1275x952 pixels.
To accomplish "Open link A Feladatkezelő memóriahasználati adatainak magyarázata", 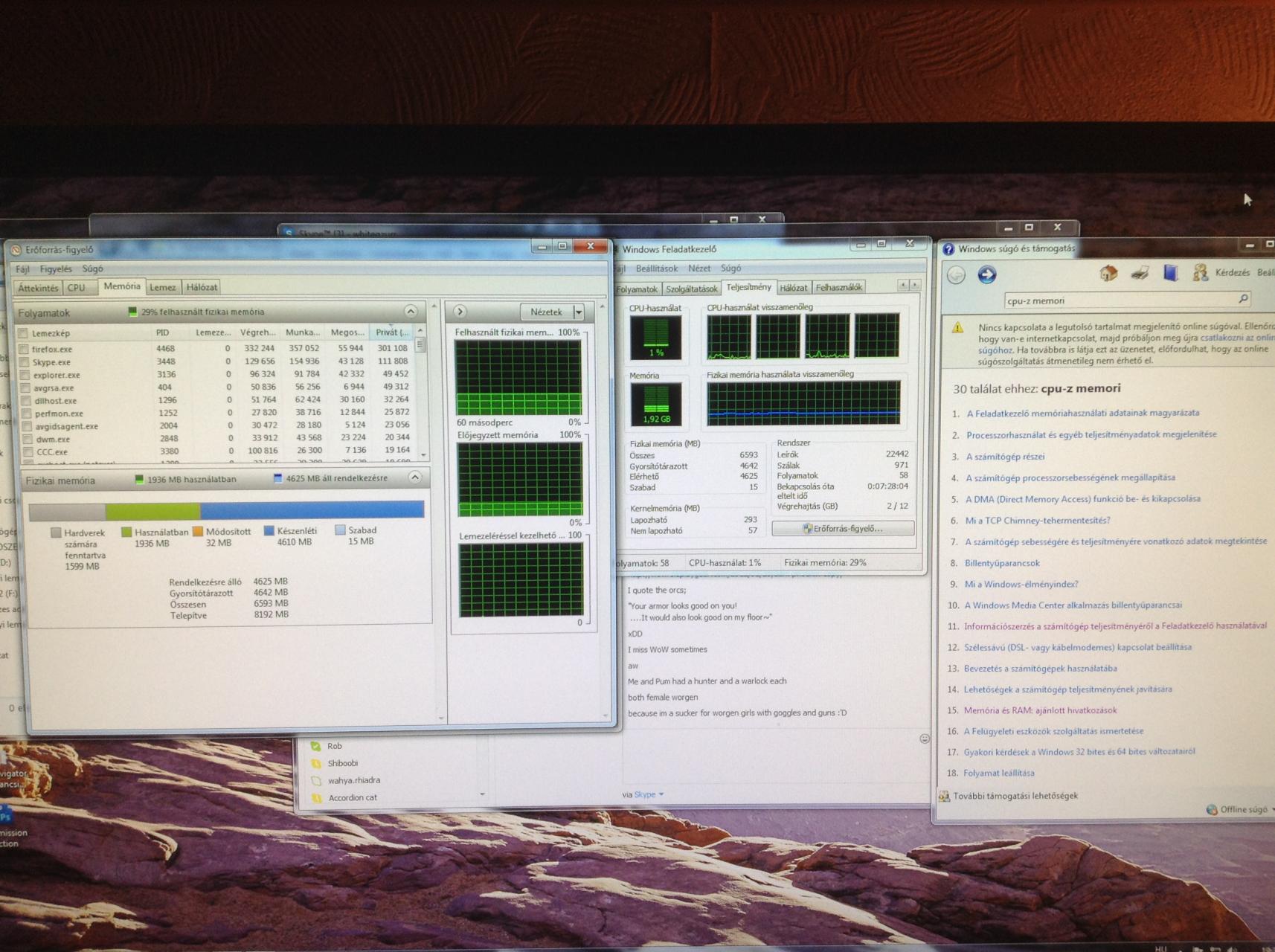I will (1082, 413).
